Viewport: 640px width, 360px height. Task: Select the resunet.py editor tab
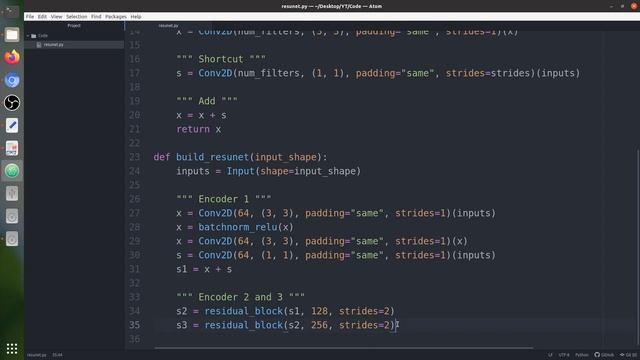pyautogui.click(x=168, y=26)
